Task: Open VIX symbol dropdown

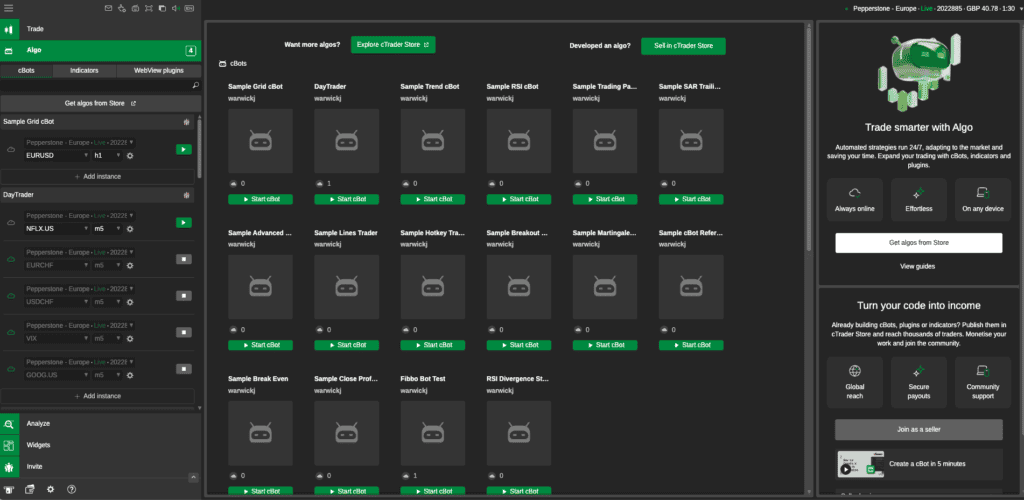Action: pyautogui.click(x=57, y=339)
